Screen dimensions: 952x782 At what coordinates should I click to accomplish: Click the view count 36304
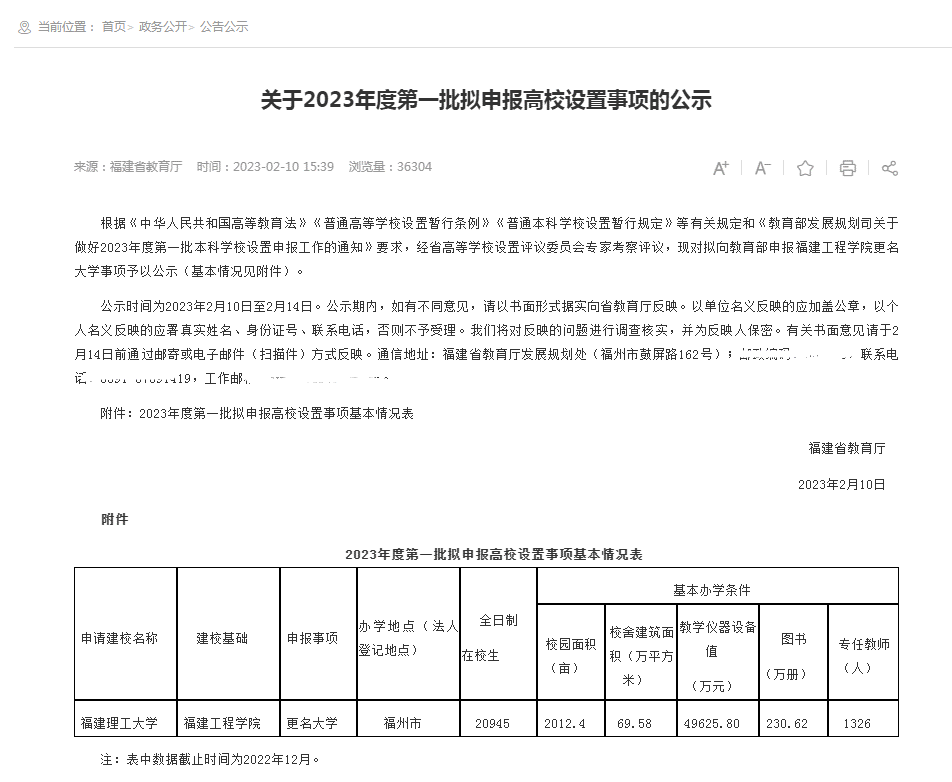pos(414,167)
